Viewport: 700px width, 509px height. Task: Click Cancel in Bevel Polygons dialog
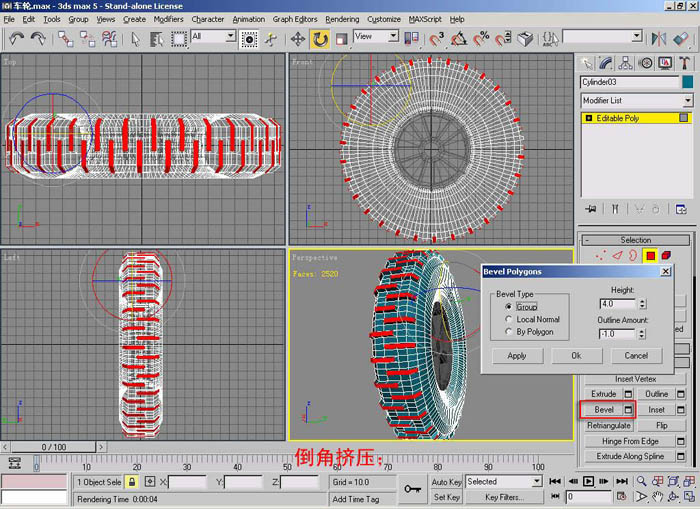coord(636,356)
